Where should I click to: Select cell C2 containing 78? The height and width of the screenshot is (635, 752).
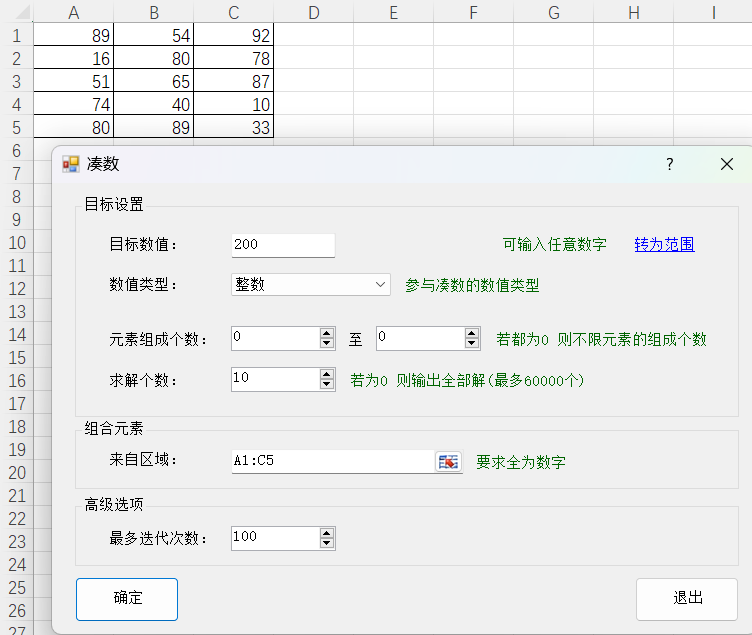point(234,58)
